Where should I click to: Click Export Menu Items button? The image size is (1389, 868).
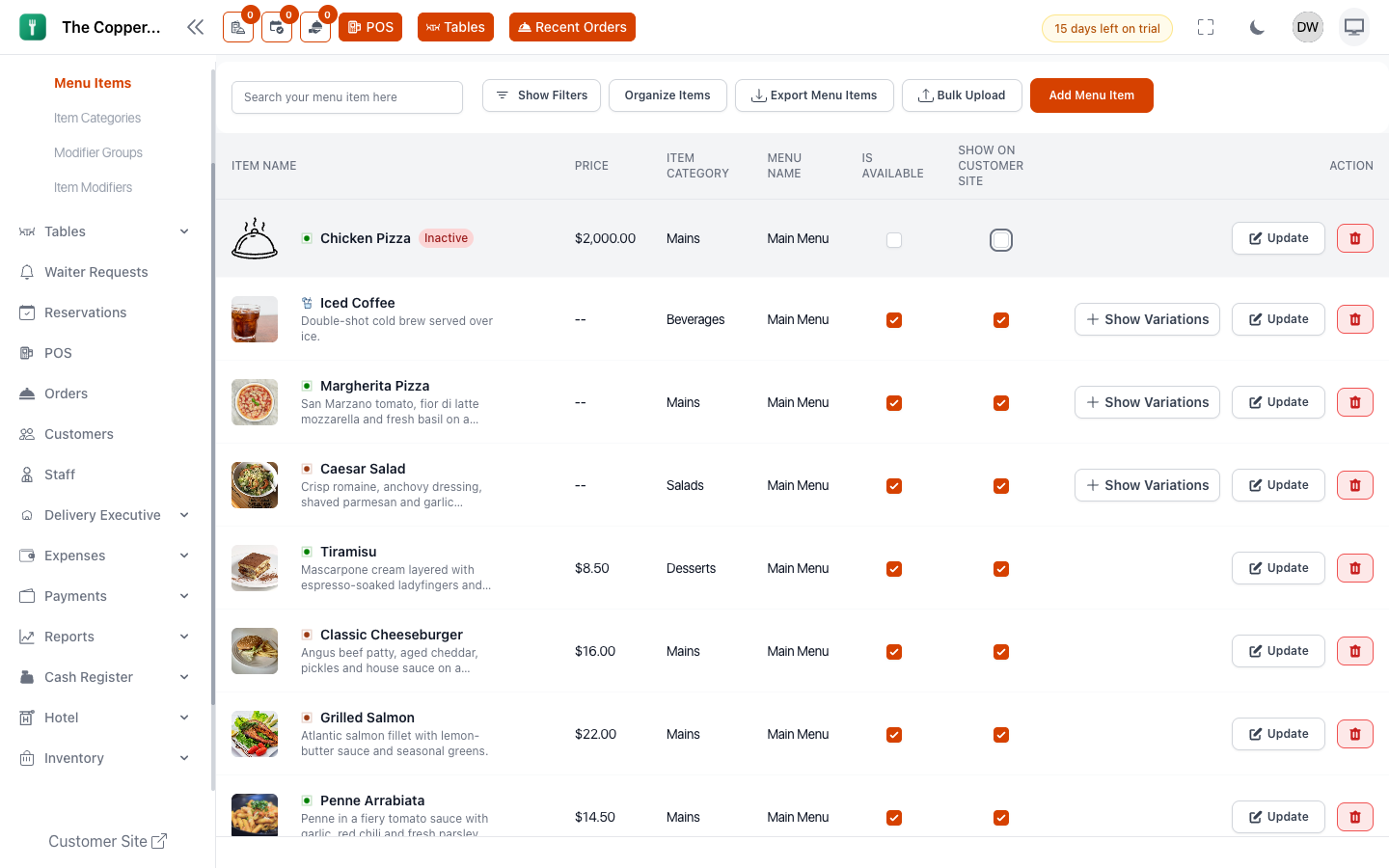tap(814, 95)
